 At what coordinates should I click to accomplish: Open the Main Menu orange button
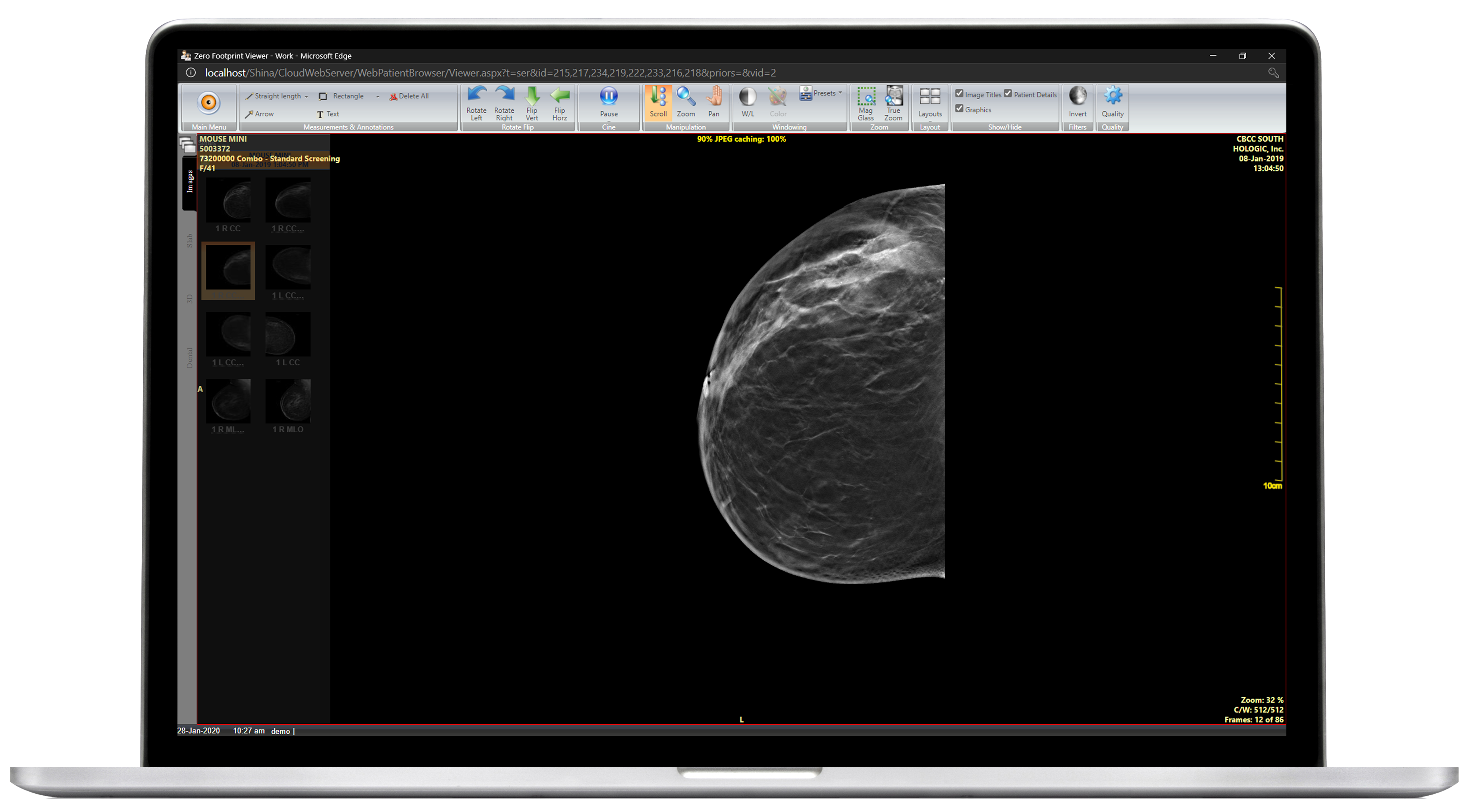(209, 103)
